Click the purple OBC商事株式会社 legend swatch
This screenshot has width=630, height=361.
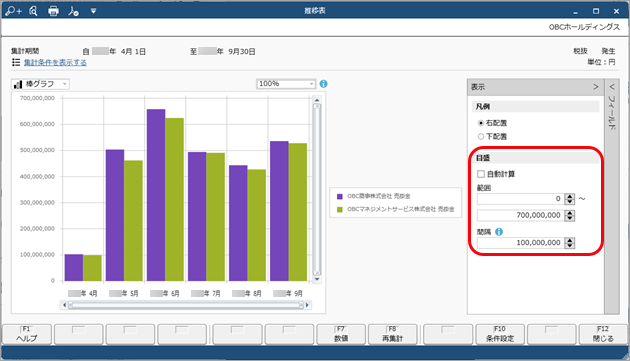(x=340, y=196)
